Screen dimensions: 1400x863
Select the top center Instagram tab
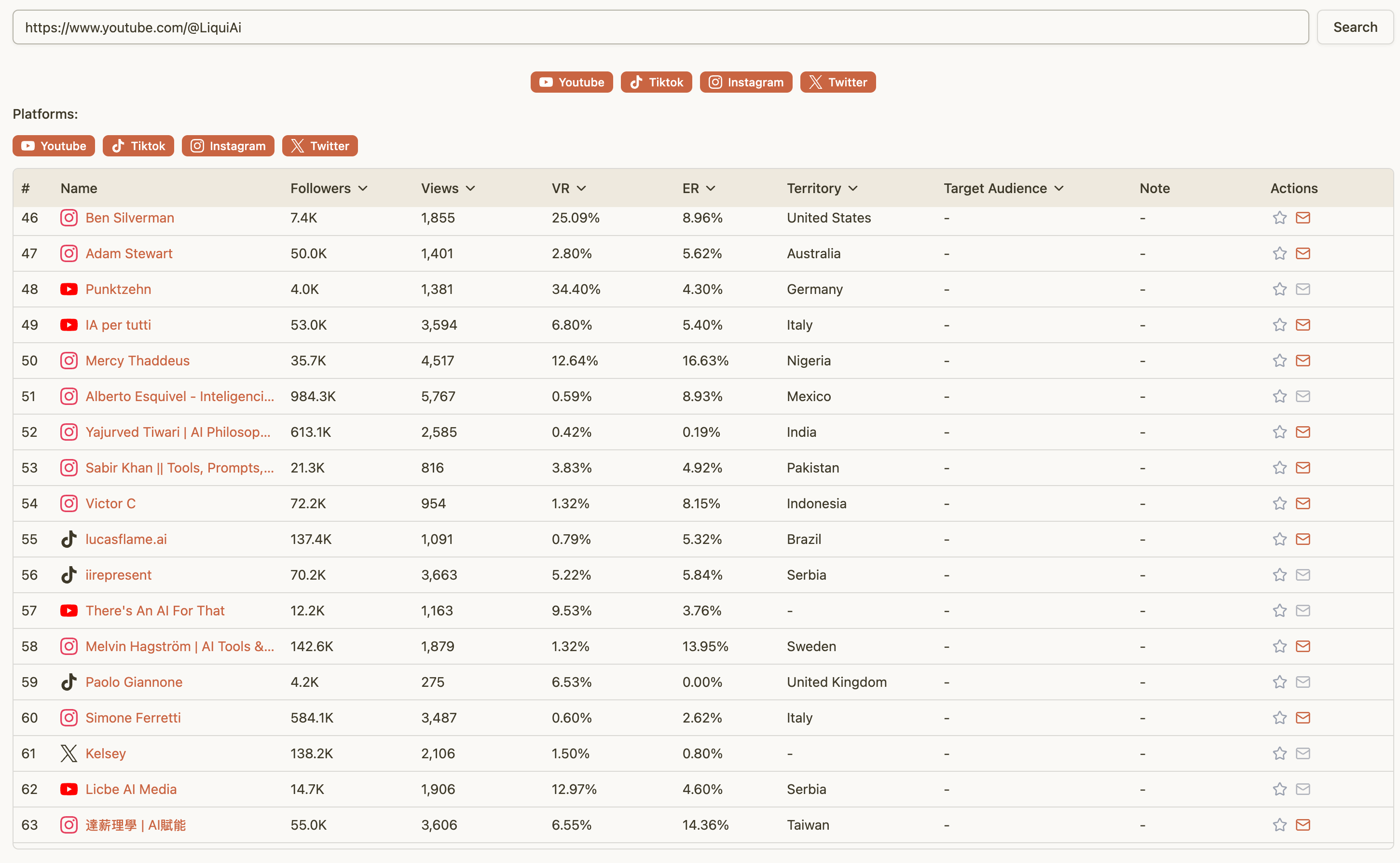pos(746,82)
